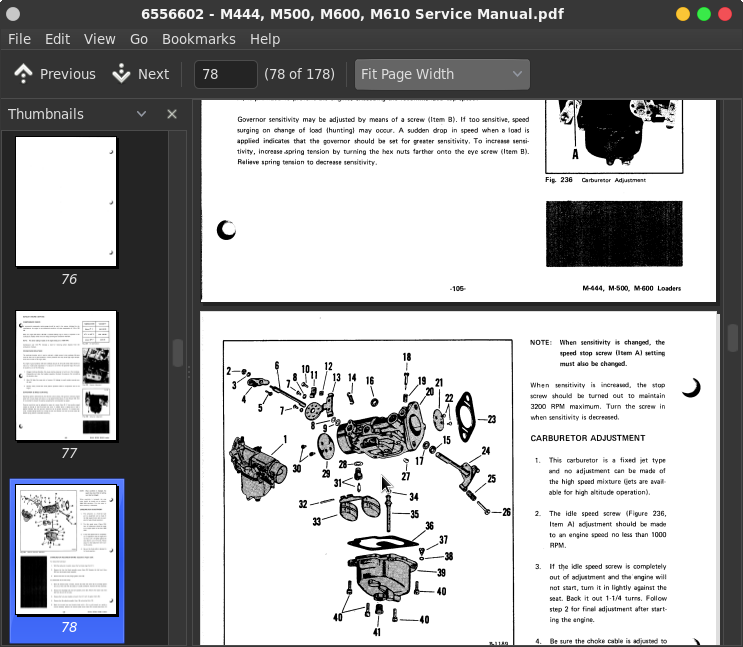Viewport: 743px width, 647px height.
Task: Open the Edit menu
Action: 57,39
